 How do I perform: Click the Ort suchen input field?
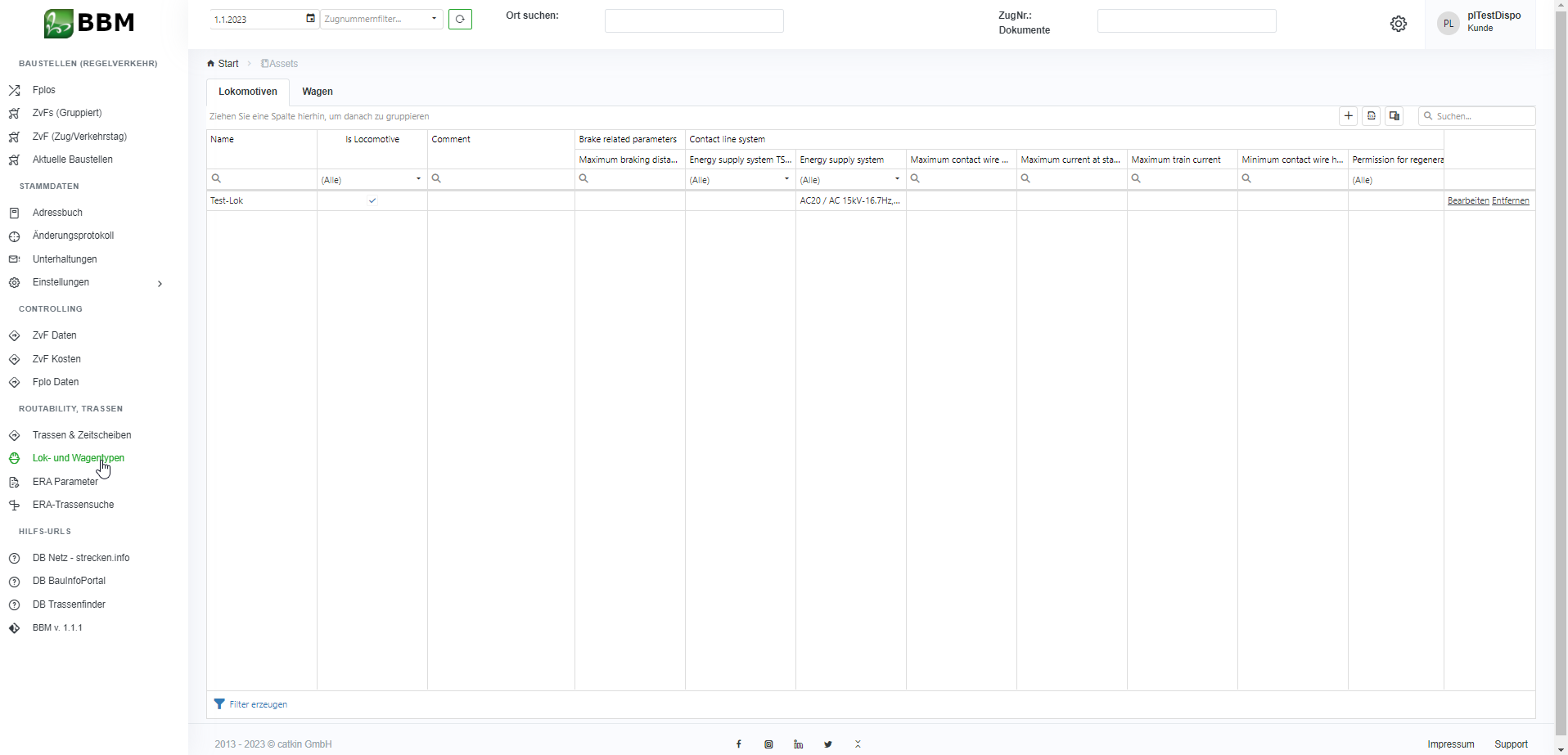pyautogui.click(x=694, y=21)
